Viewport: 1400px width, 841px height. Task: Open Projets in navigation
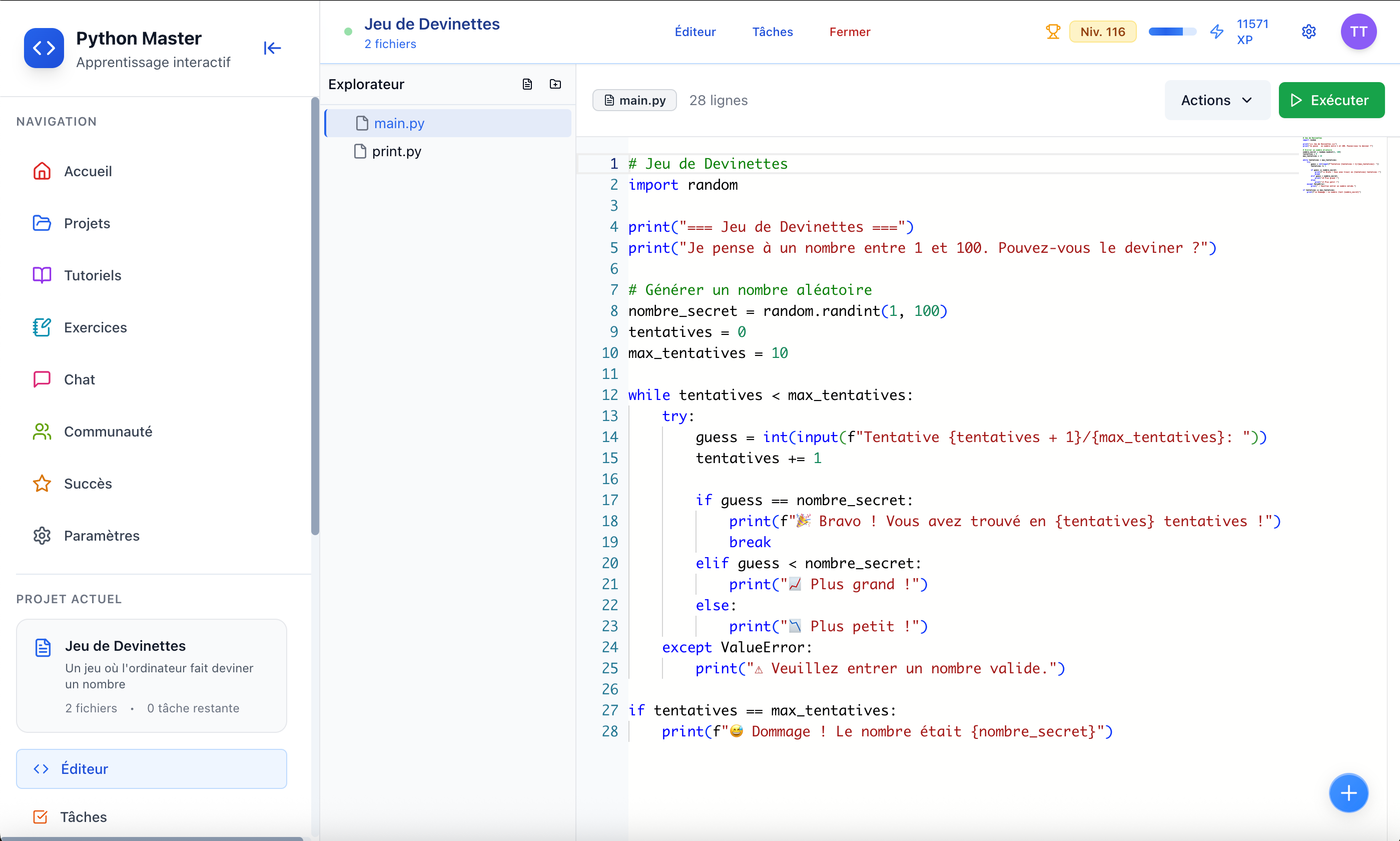click(x=151, y=223)
